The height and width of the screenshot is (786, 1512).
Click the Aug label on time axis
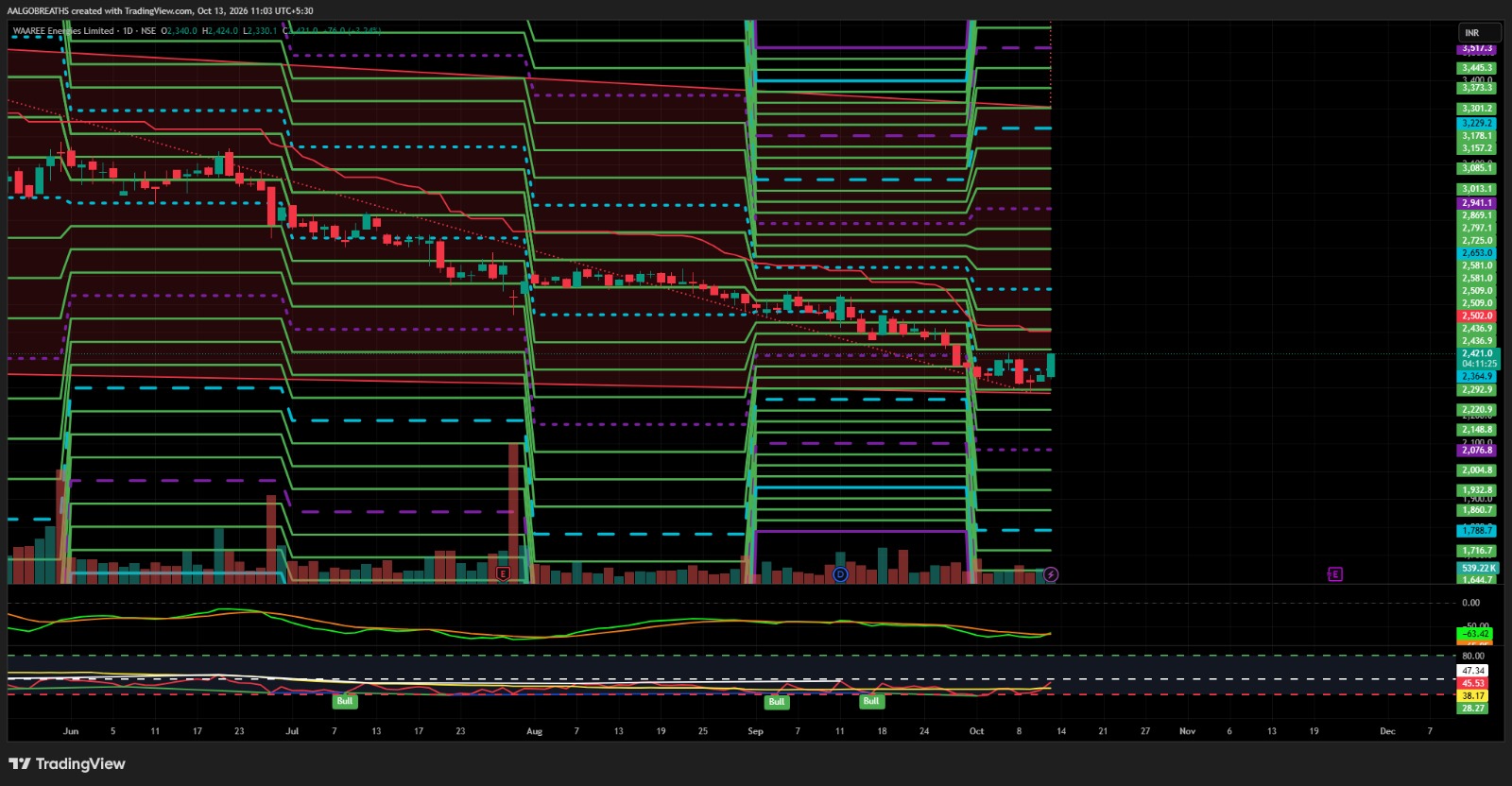tap(535, 731)
